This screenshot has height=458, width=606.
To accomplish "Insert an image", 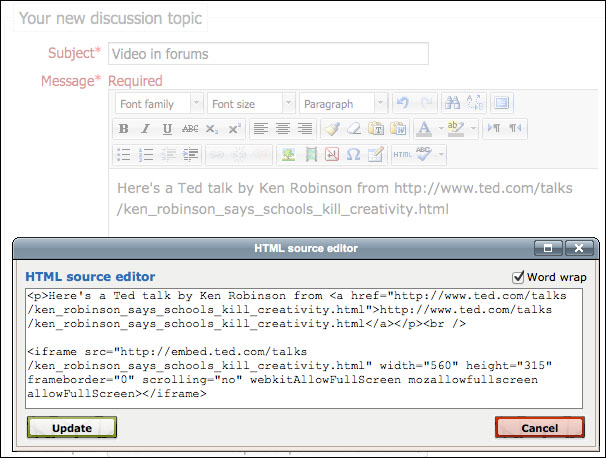I will (x=288, y=155).
